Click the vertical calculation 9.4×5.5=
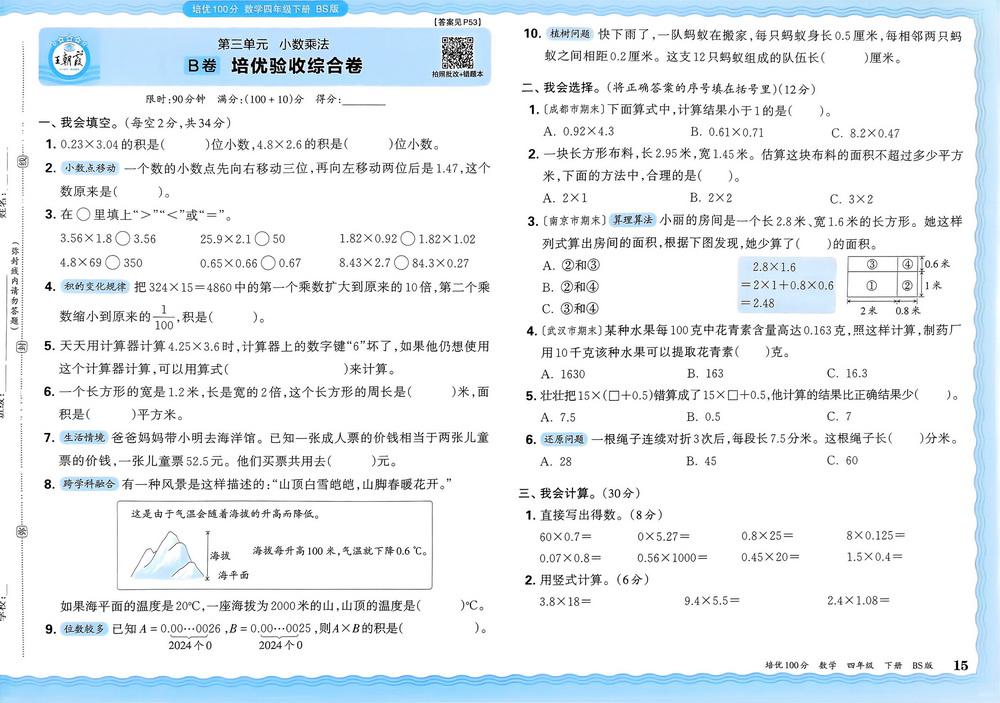The height and width of the screenshot is (703, 1000). 712,601
